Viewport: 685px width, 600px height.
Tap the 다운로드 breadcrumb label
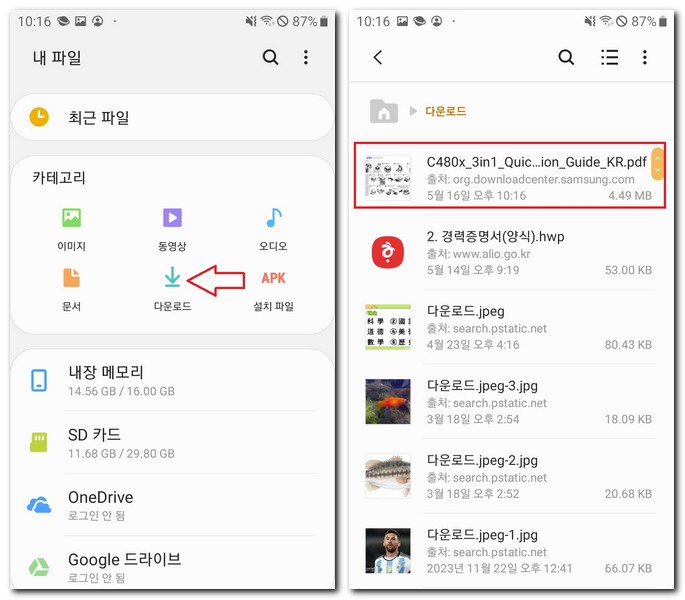446,111
